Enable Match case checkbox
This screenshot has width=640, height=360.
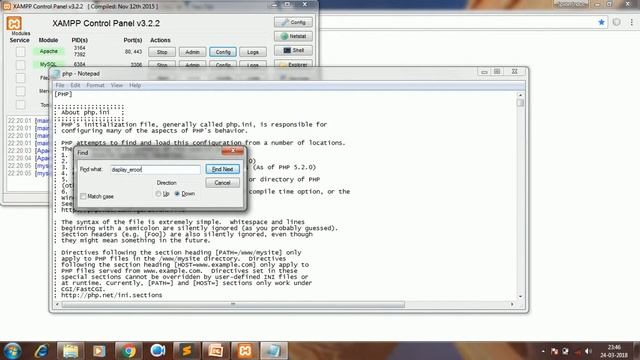coord(83,196)
